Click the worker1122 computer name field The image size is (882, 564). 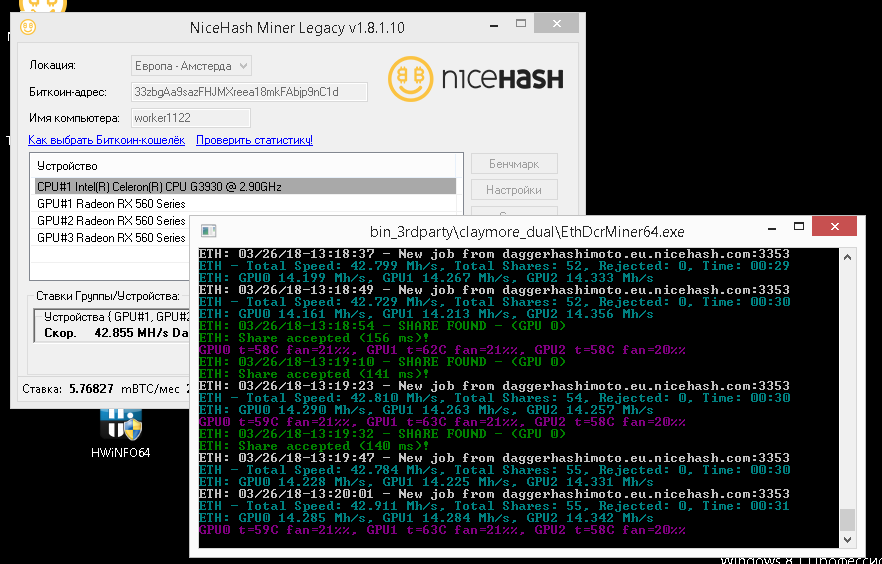[191, 118]
